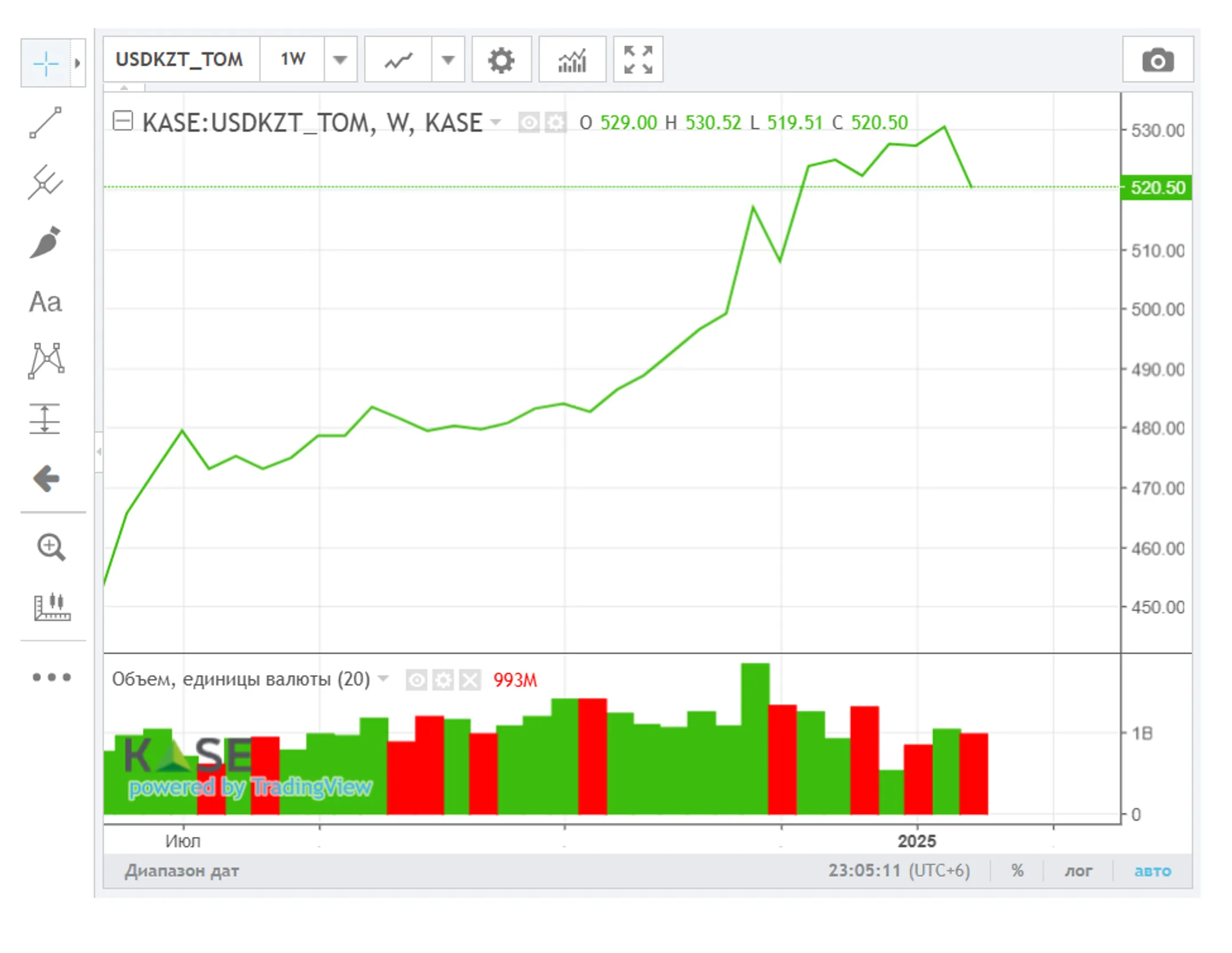The image size is (1232, 953).
Task: Select the pitchfork tool
Action: tap(46, 183)
